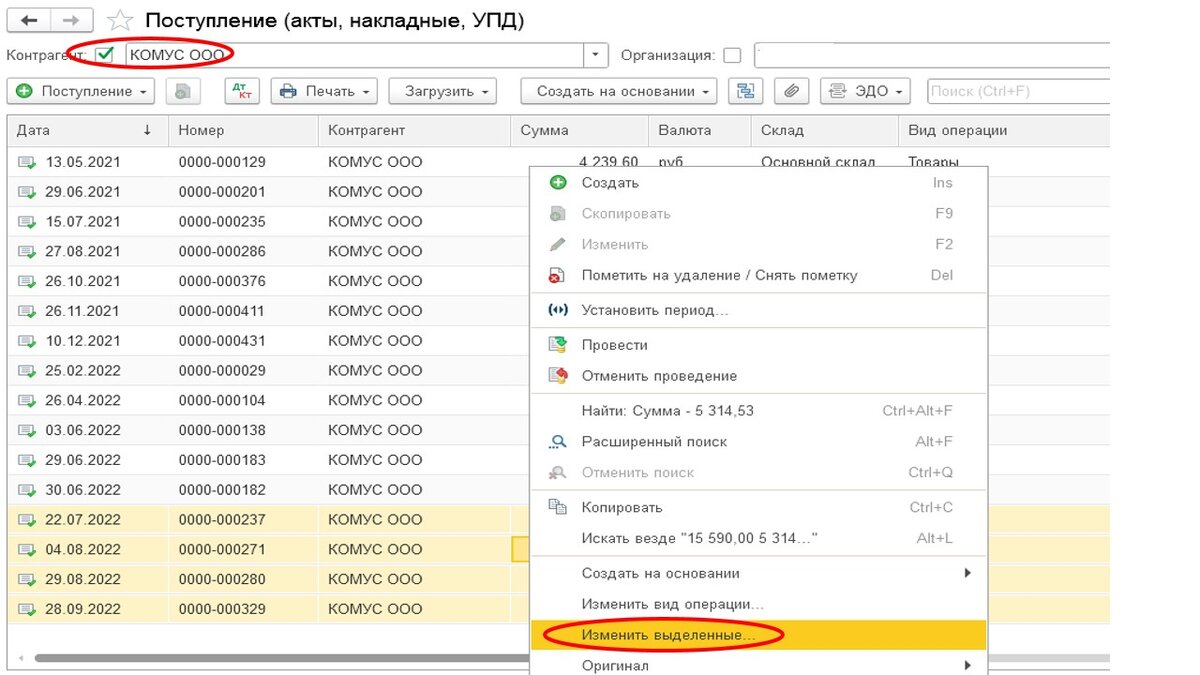Choose Копировать in context menu
Image resolution: width=1200 pixels, height=675 pixels.
(x=758, y=507)
